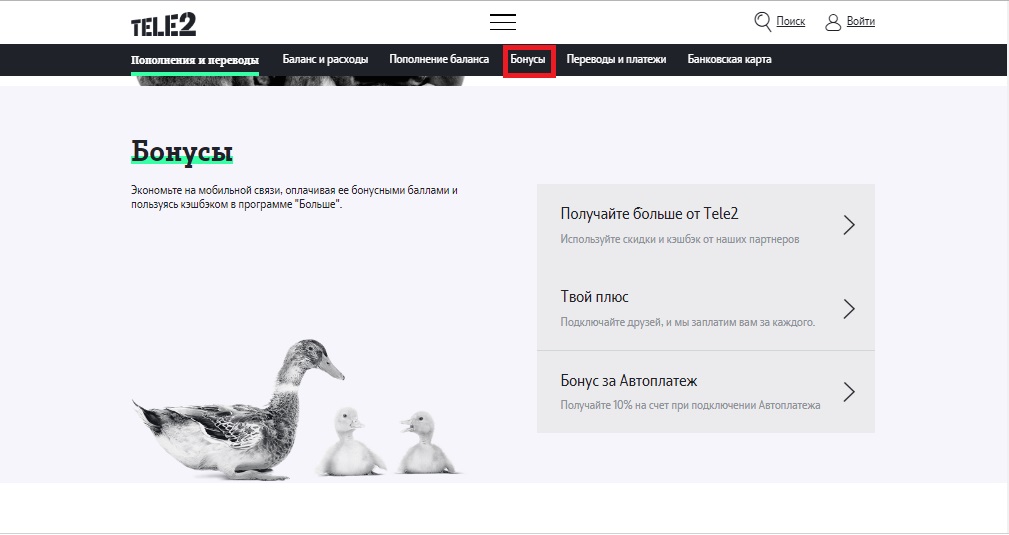Click the Tele2 logo
Screen dimensions: 1009x535
[163, 24]
